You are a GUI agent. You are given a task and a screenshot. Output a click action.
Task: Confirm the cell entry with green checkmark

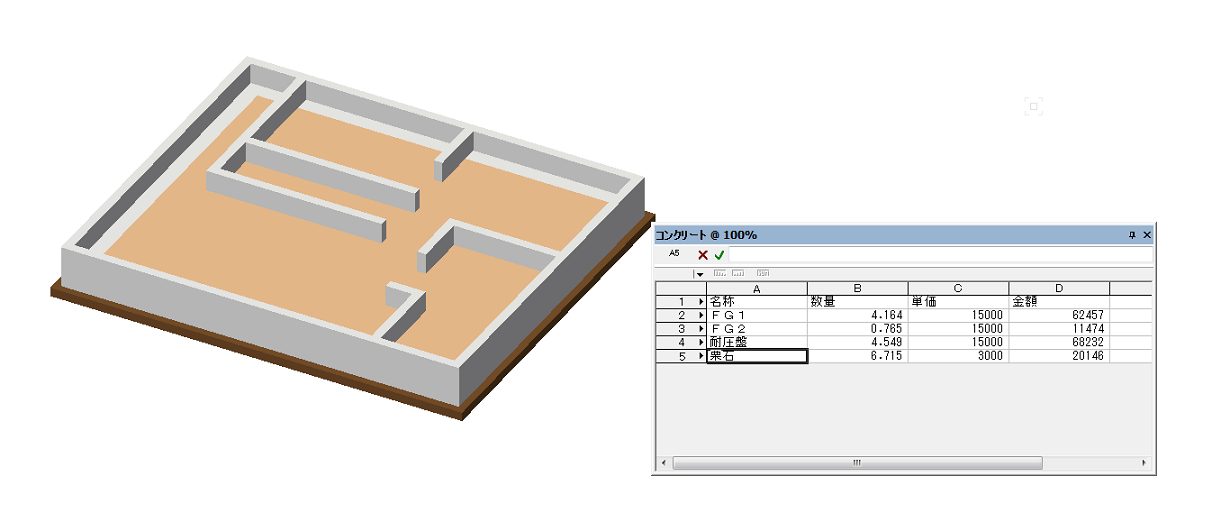pos(719,255)
